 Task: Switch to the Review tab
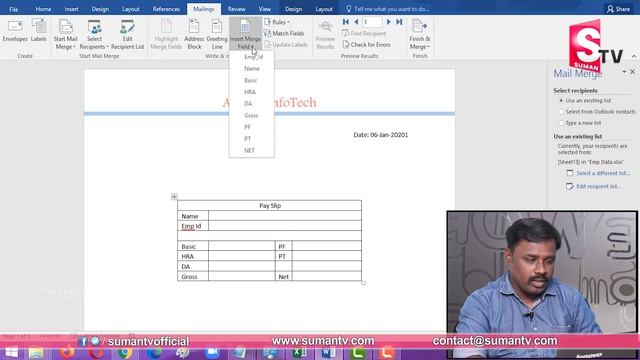[237, 9]
